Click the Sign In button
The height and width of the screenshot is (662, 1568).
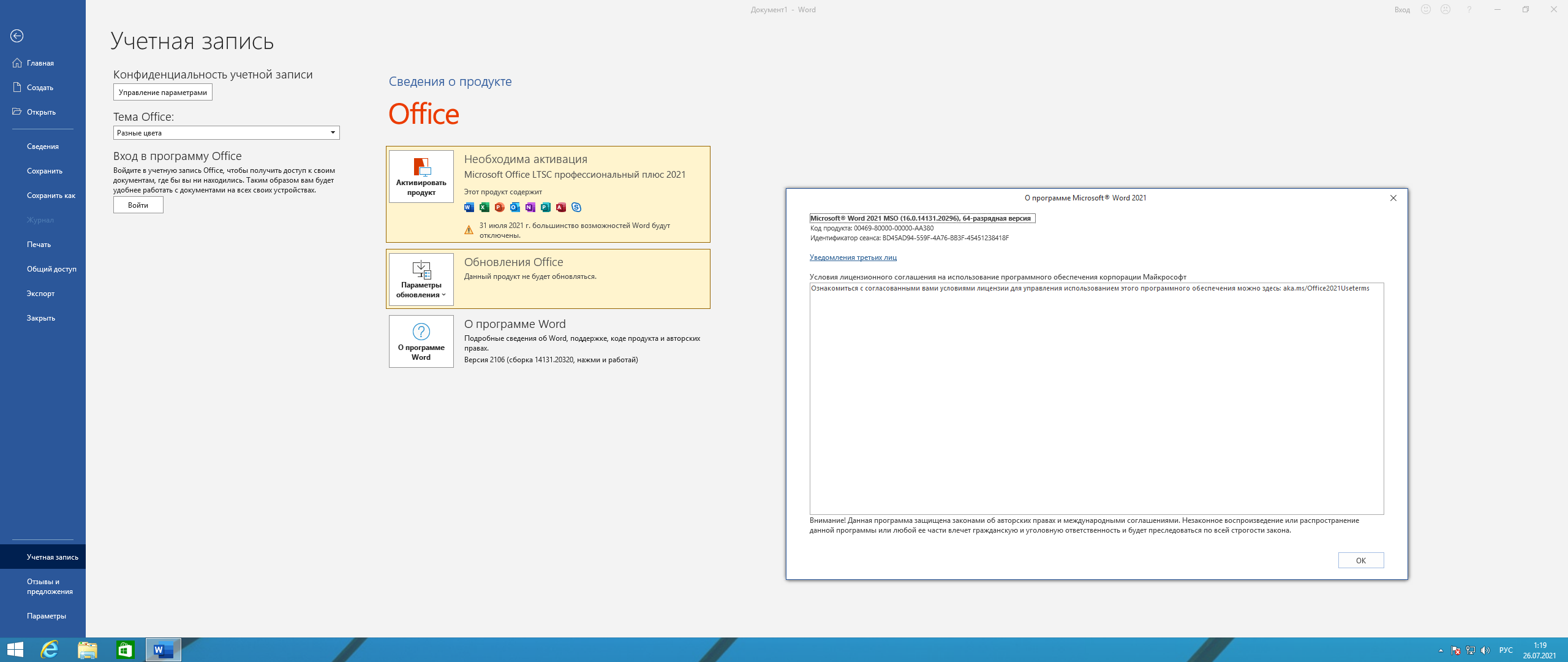point(138,205)
